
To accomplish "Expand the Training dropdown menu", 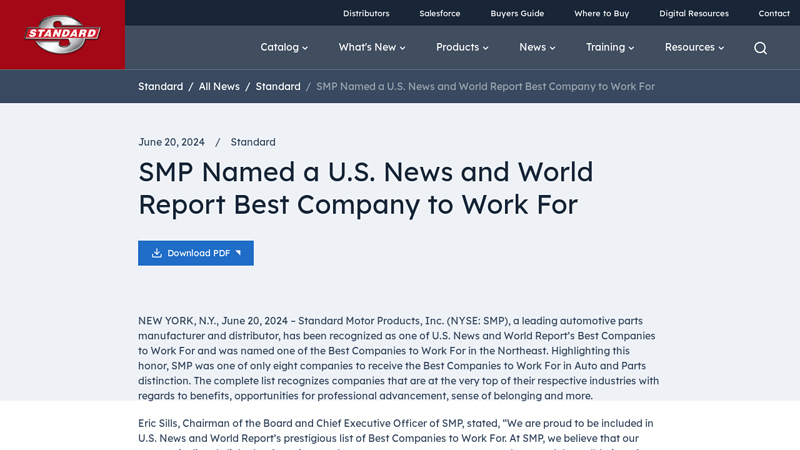I will (x=610, y=47).
